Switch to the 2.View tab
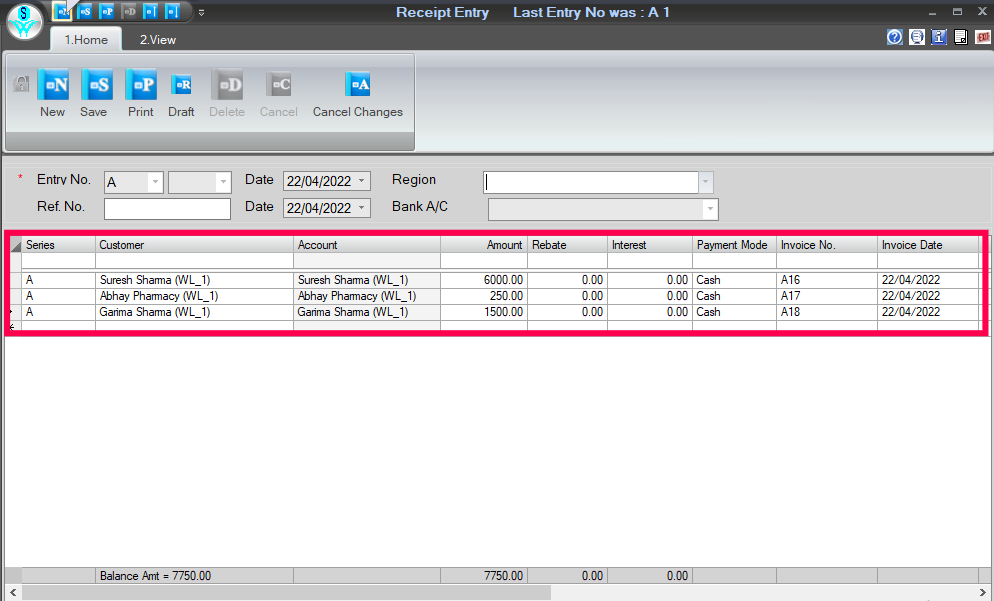 pos(157,39)
